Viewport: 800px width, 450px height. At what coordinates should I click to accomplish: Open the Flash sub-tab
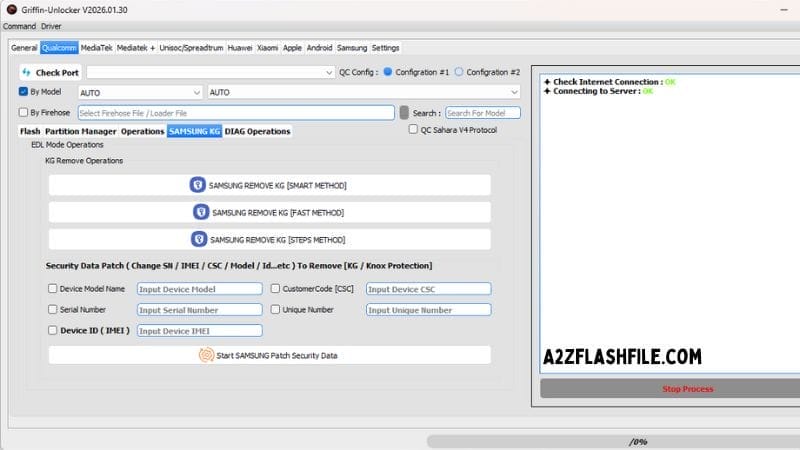(30, 131)
